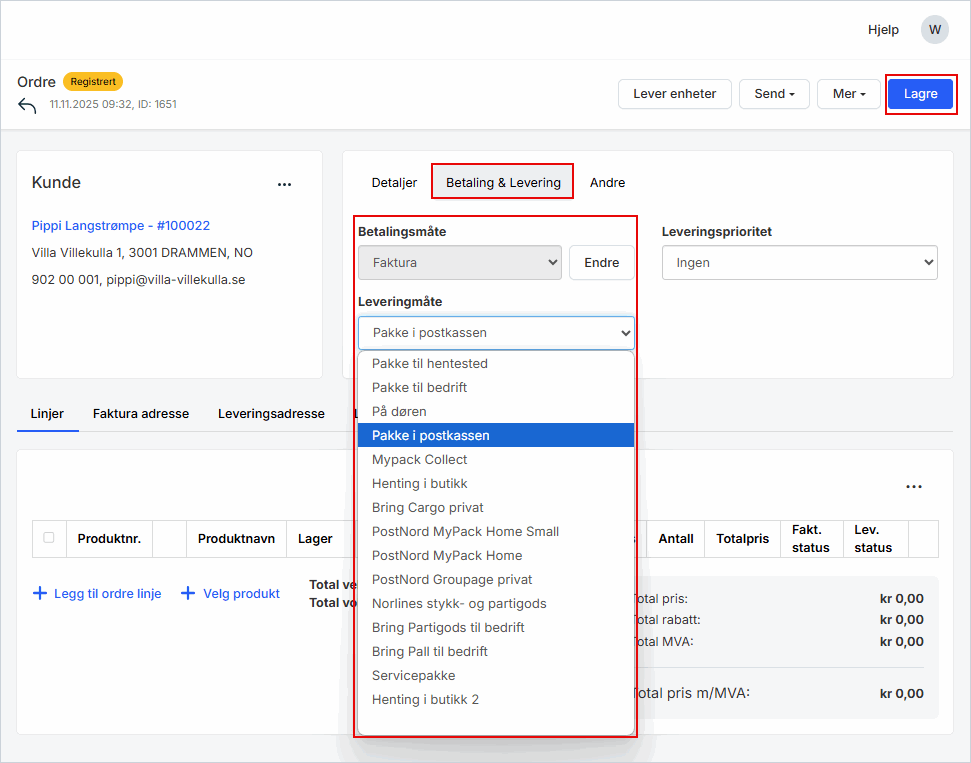This screenshot has height=763, width=971.
Task: Expand the Leveringsprioritet dropdown
Action: (799, 263)
